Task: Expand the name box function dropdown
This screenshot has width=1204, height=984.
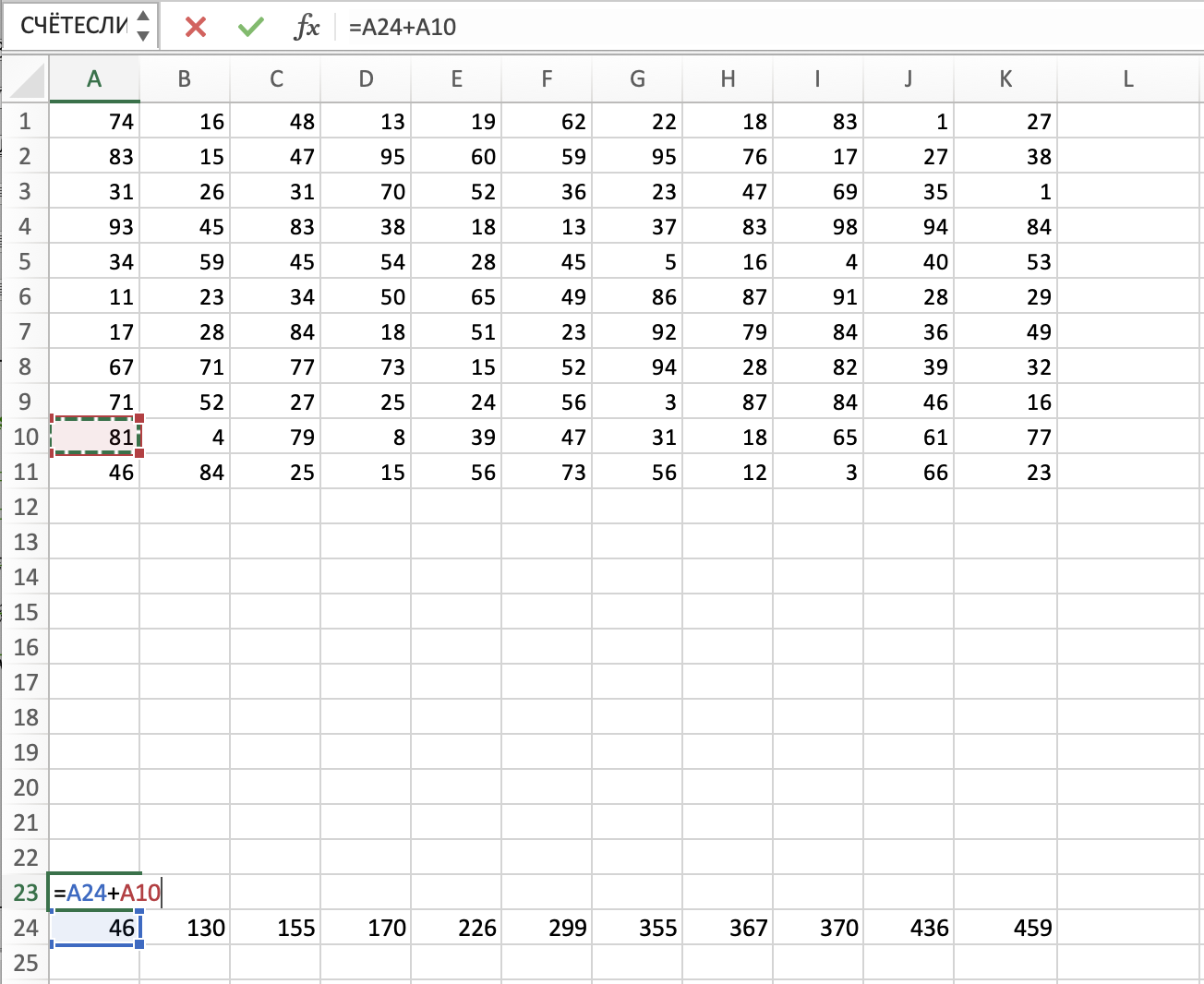Action: point(143,27)
